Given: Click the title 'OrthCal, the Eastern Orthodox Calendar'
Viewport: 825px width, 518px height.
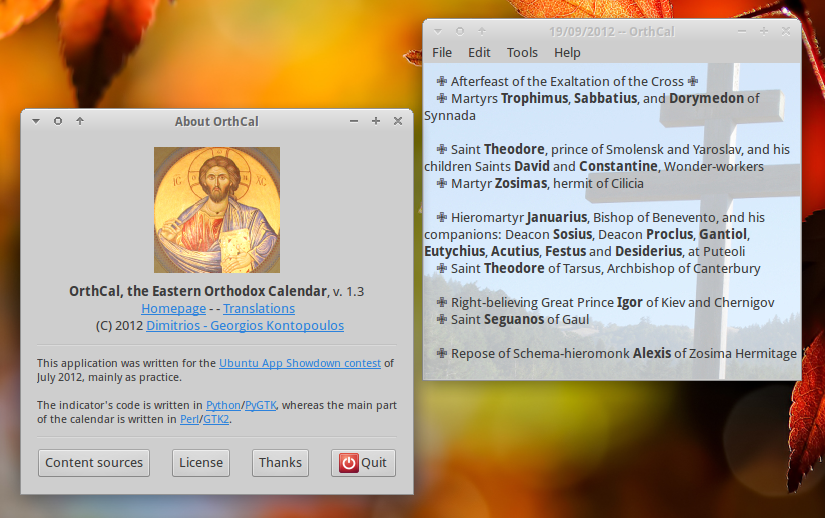Looking at the screenshot, I should [x=198, y=291].
